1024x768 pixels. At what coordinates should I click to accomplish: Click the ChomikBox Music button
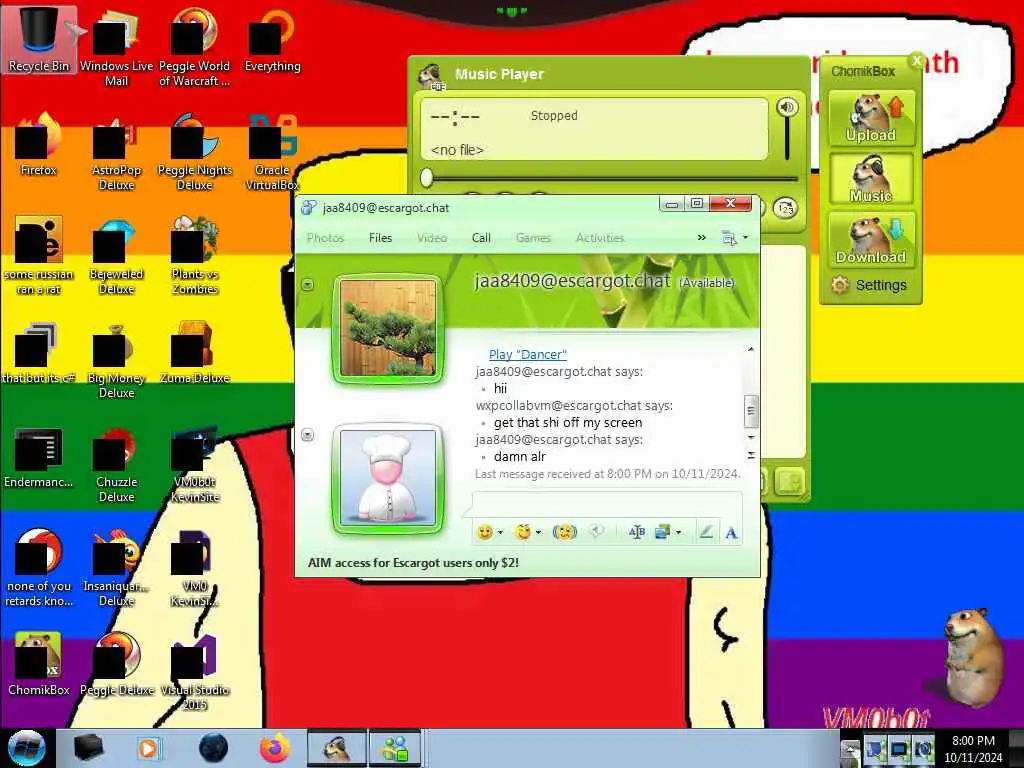[x=871, y=179]
